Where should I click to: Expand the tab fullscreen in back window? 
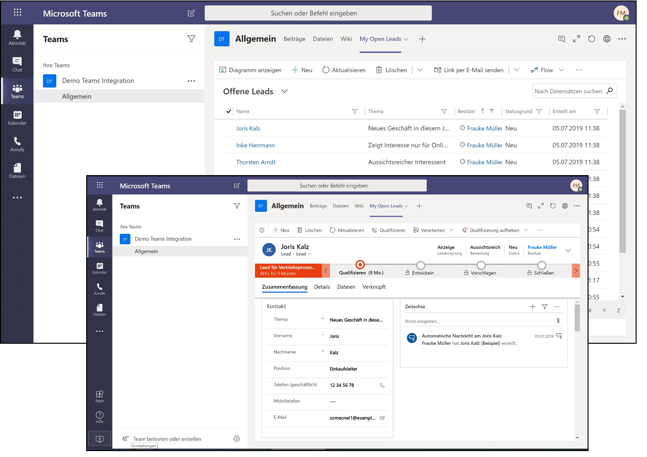tap(576, 39)
